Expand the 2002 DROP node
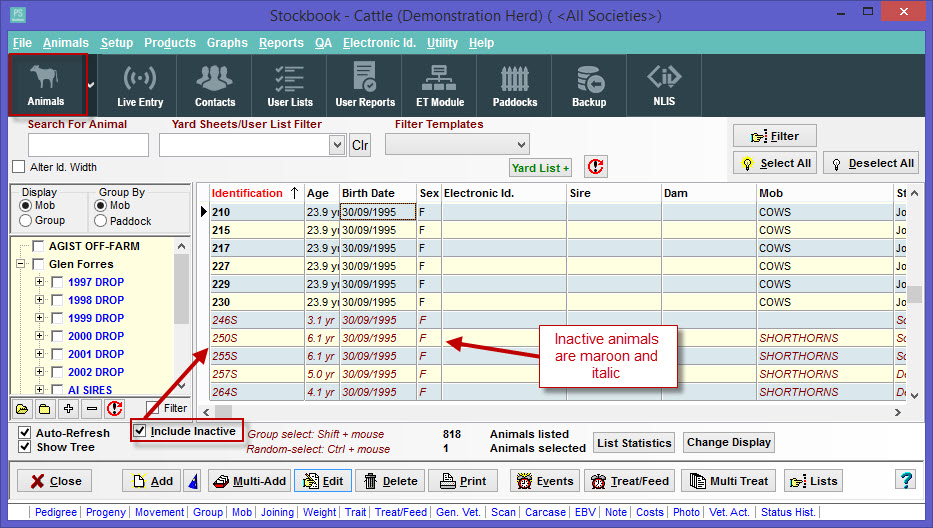 coord(39,371)
